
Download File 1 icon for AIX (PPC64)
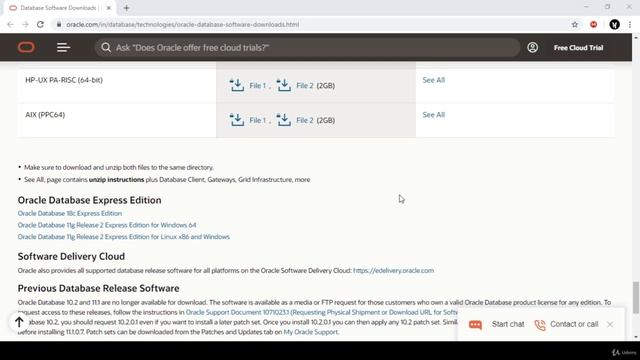[237, 120]
